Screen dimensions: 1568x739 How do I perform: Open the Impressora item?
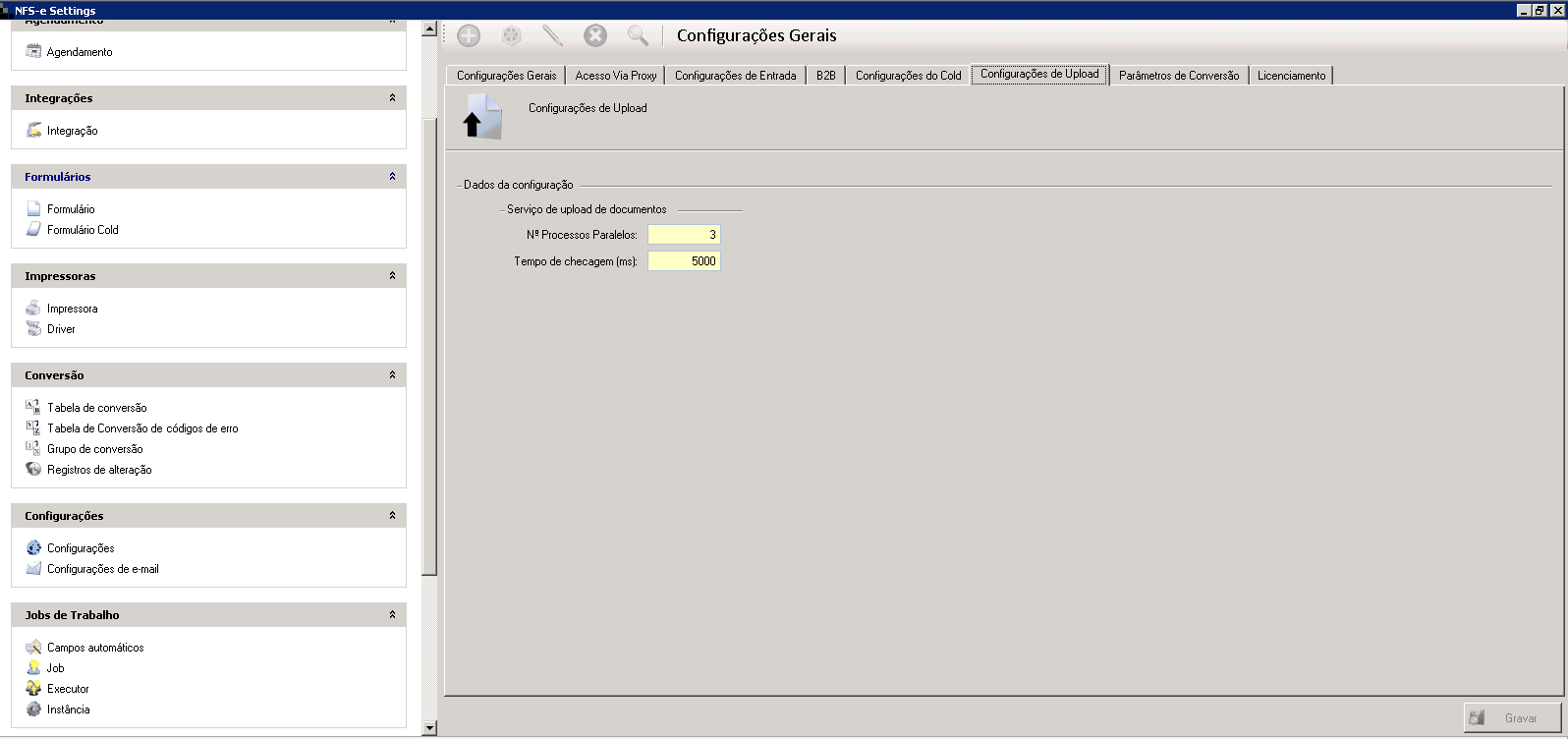coord(72,309)
